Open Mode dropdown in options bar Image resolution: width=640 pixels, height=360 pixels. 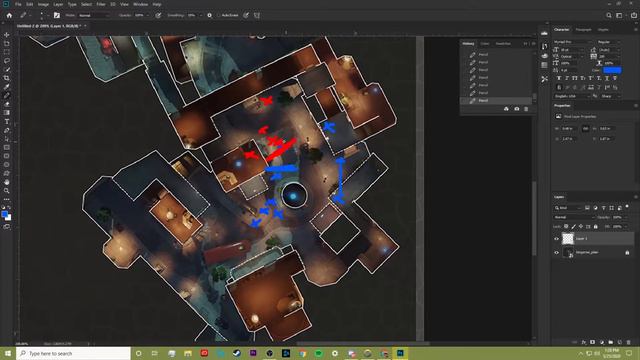click(x=95, y=16)
